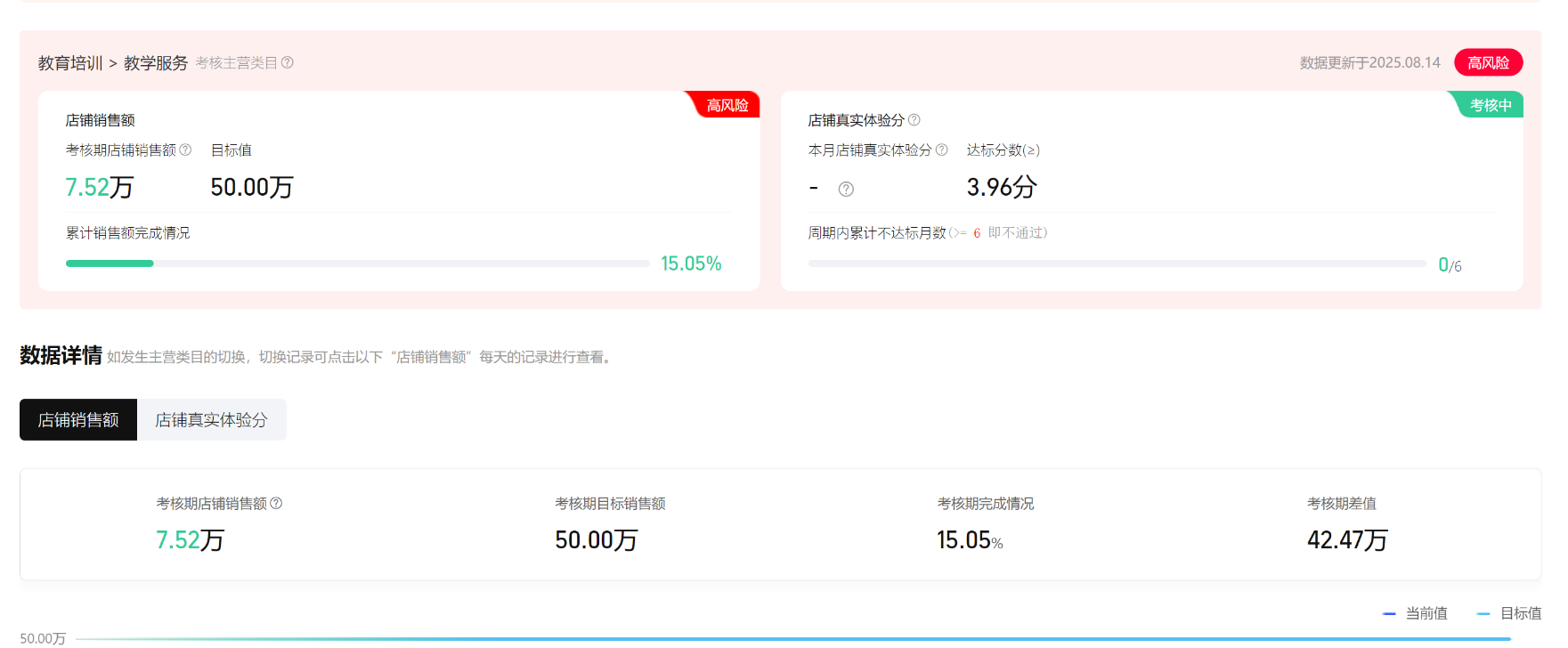The width and height of the screenshot is (1568, 648).
Task: Click help icon next to 考核期店铺销售额 in top card
Action: [185, 150]
